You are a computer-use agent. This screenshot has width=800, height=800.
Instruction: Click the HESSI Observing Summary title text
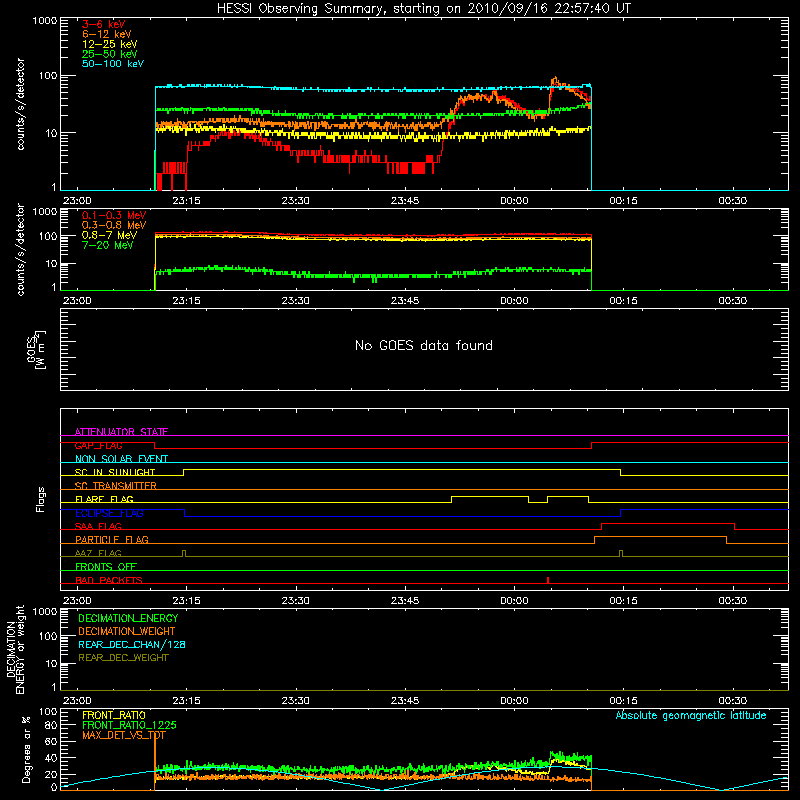coord(424,9)
